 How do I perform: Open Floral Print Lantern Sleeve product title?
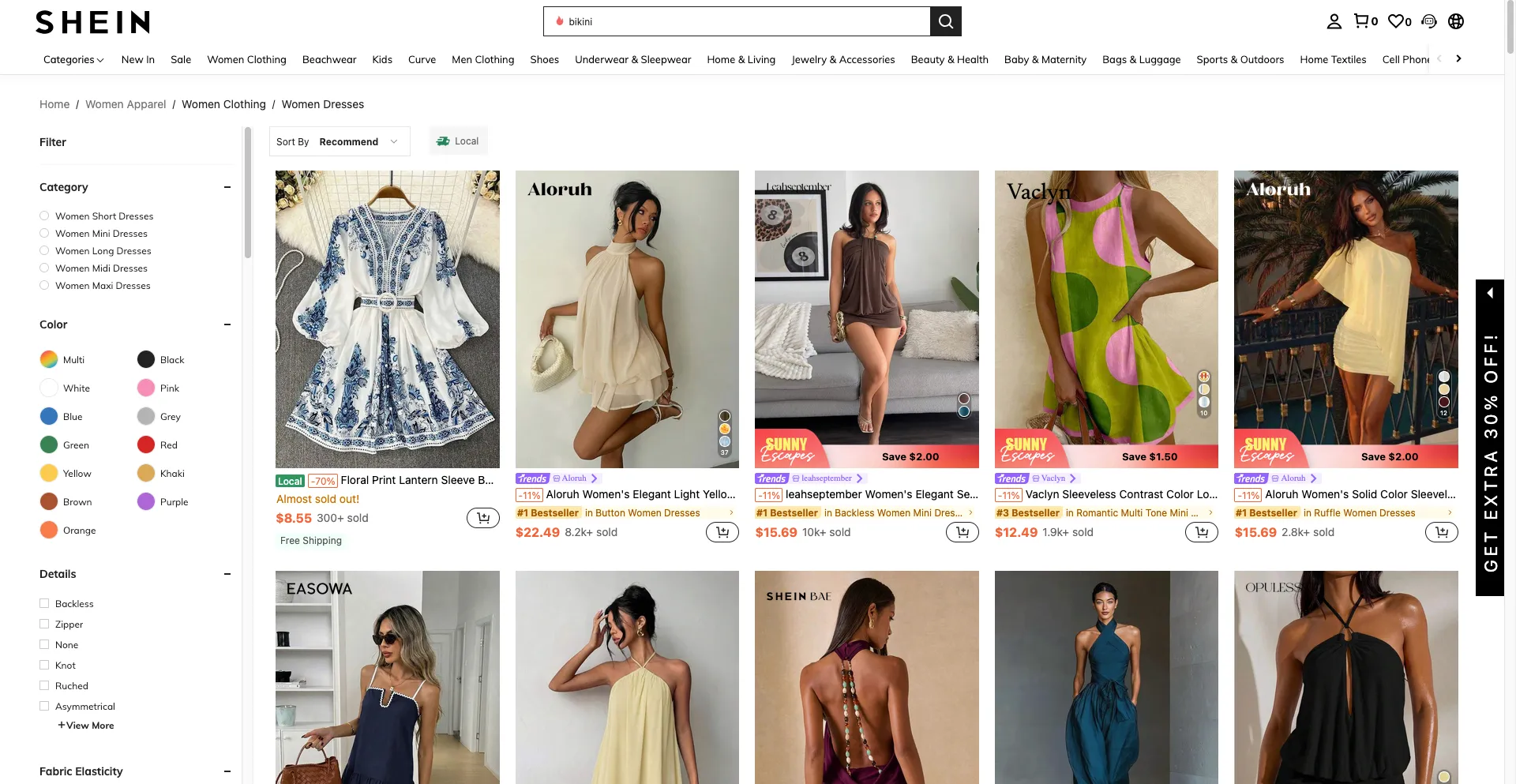[417, 480]
